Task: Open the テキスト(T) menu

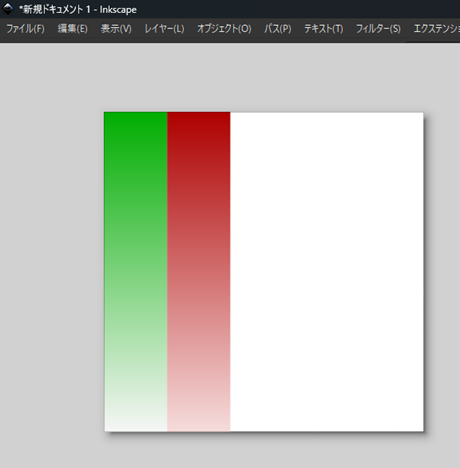Action: coord(323,29)
